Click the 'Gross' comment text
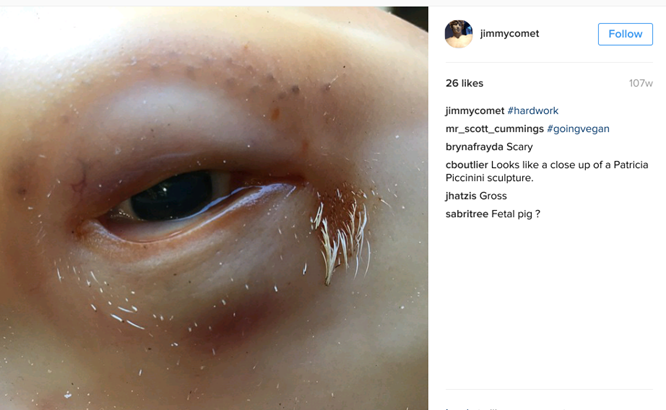The image size is (666, 410). (493, 196)
